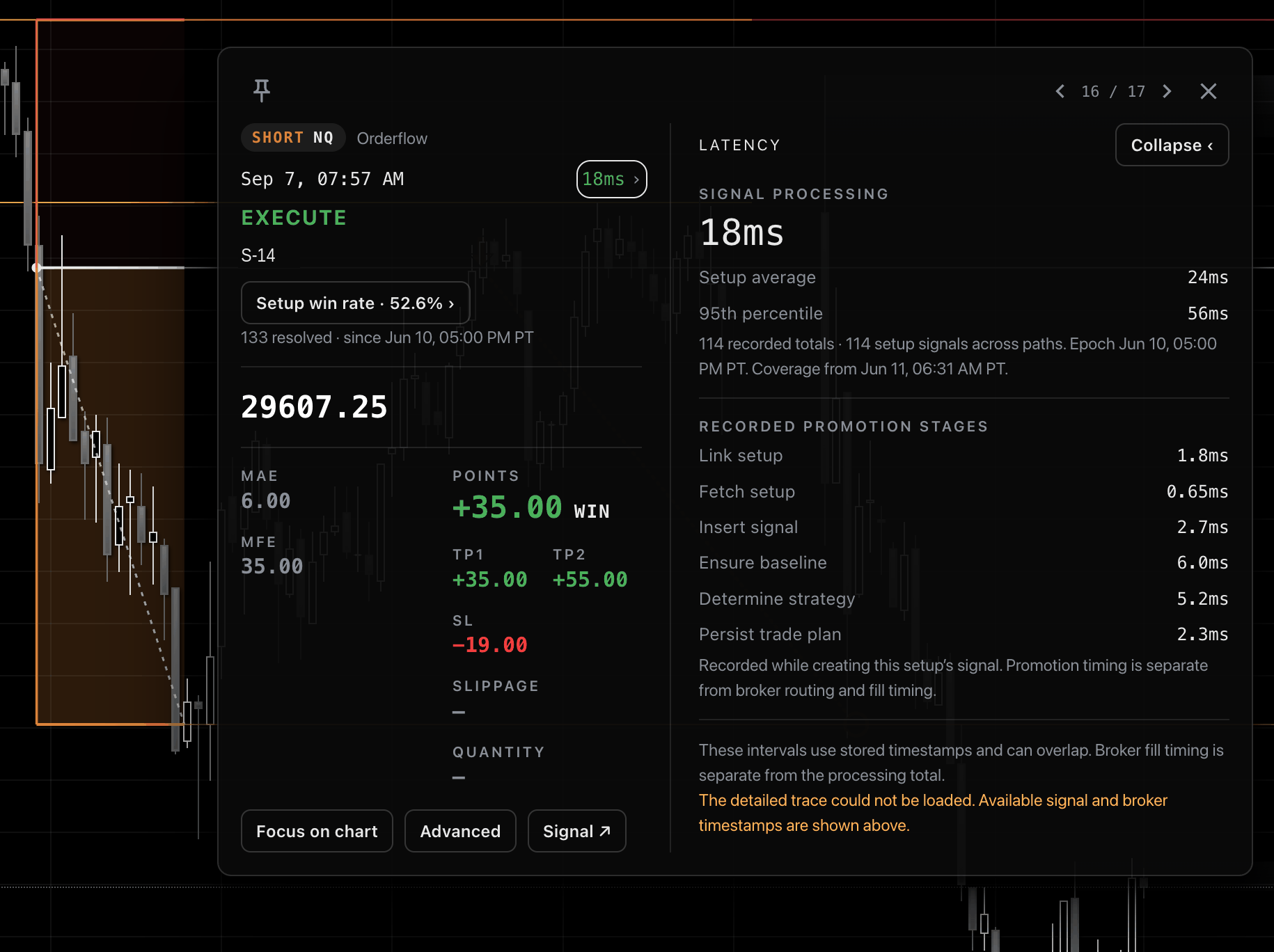The height and width of the screenshot is (952, 1274).
Task: Click the Orderflow label
Action: tap(392, 138)
